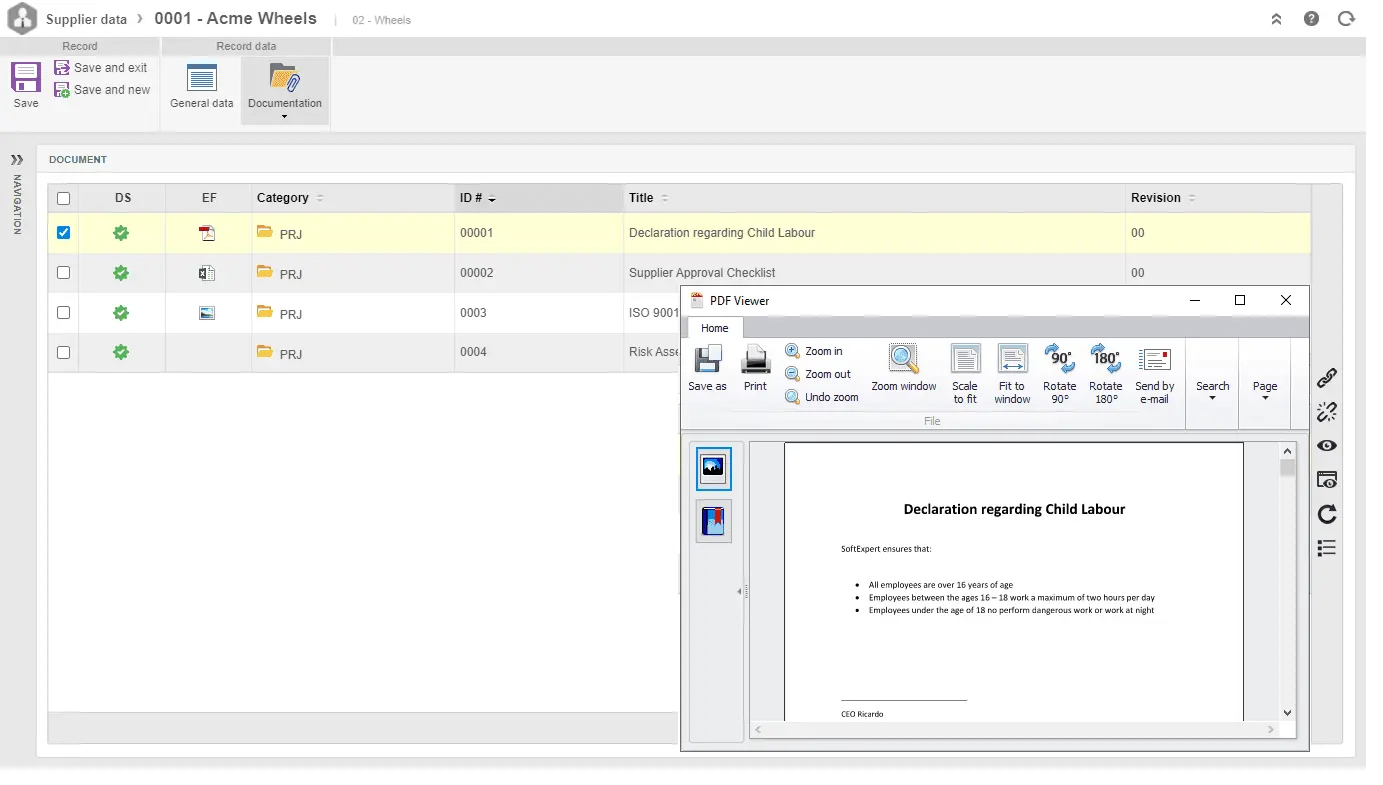Select the link icon in the right sidebar
Screen dimensions: 1383x785
pos(1327,378)
